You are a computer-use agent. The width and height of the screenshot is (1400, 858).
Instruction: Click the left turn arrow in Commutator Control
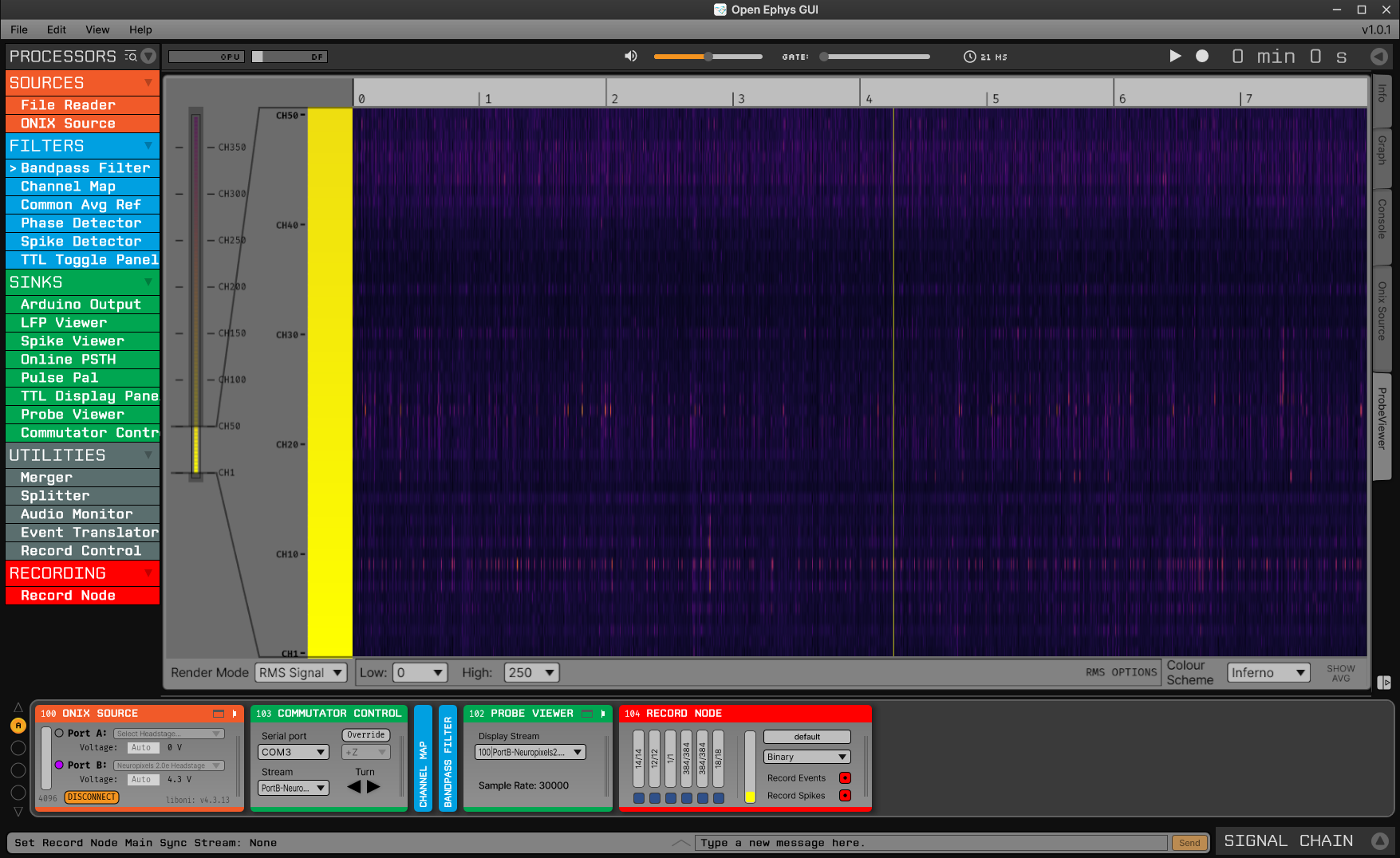[353, 787]
